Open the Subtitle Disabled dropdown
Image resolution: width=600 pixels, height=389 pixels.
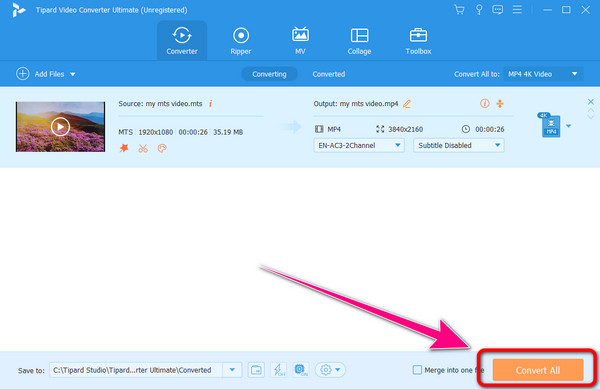coord(458,145)
